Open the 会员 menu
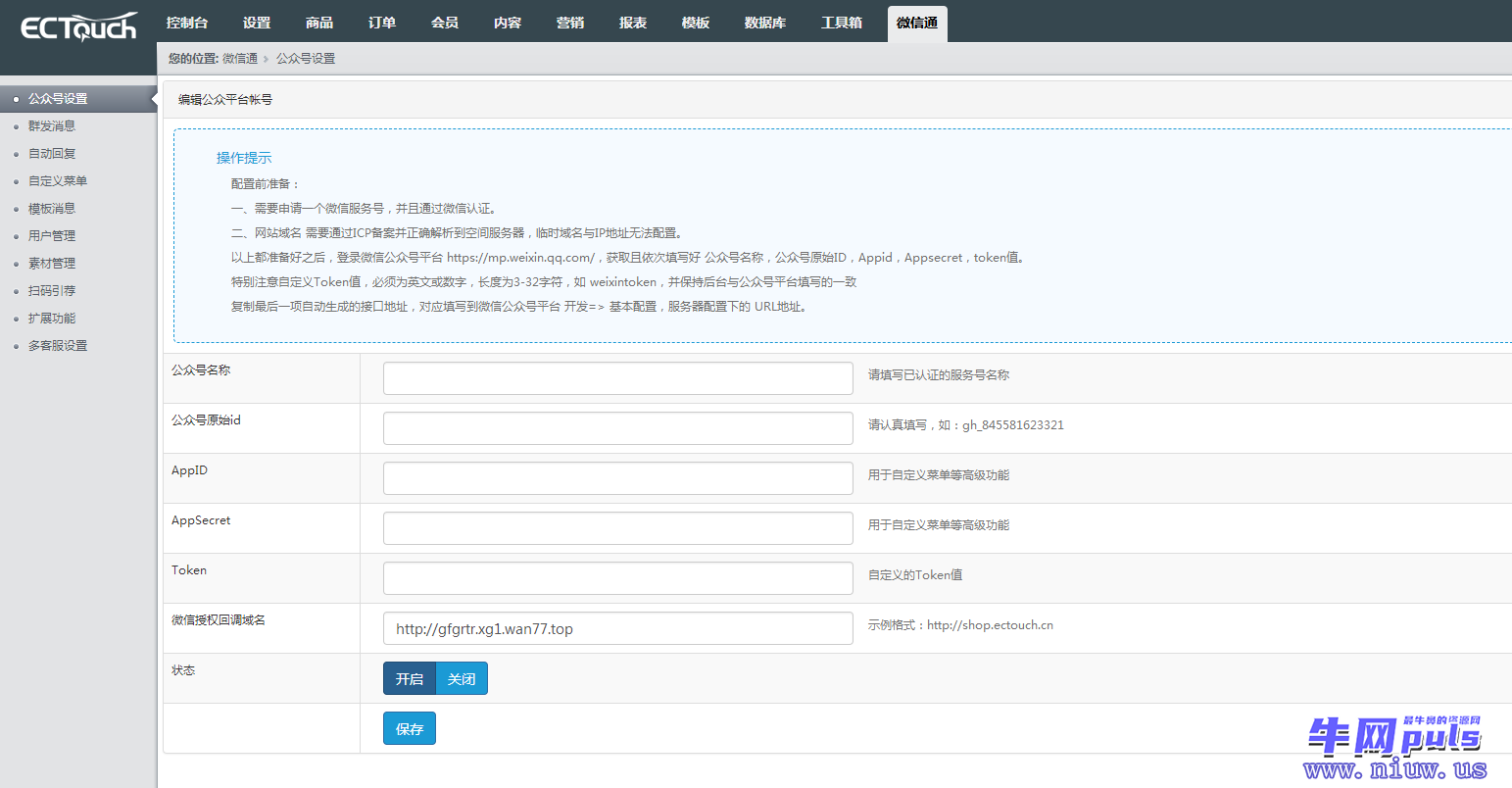The height and width of the screenshot is (788, 1512). click(x=445, y=23)
